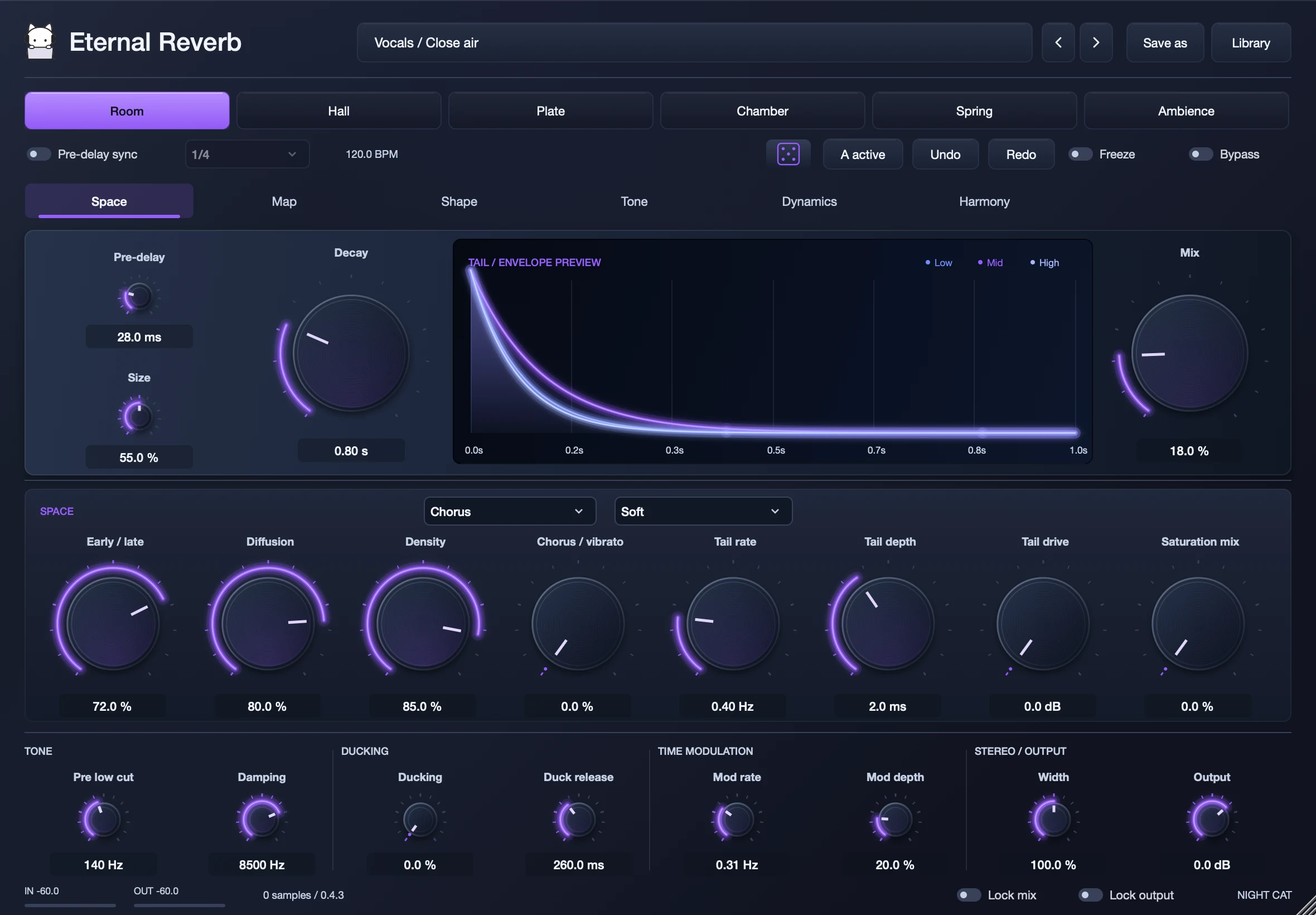Click the Diffusion knob
Viewport: 1316px width, 915px height.
click(268, 623)
